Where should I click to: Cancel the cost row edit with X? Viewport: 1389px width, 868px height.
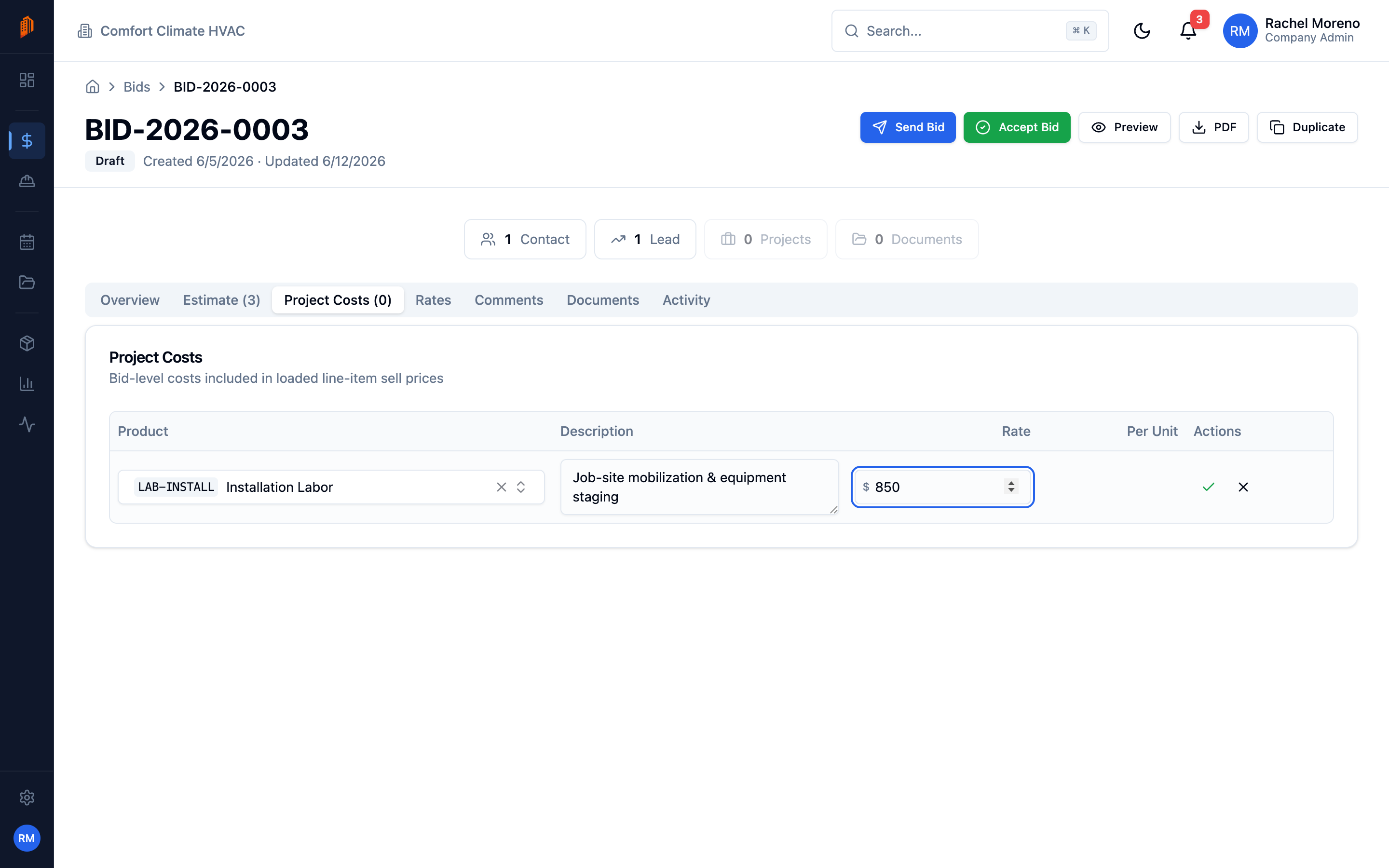(x=1243, y=487)
